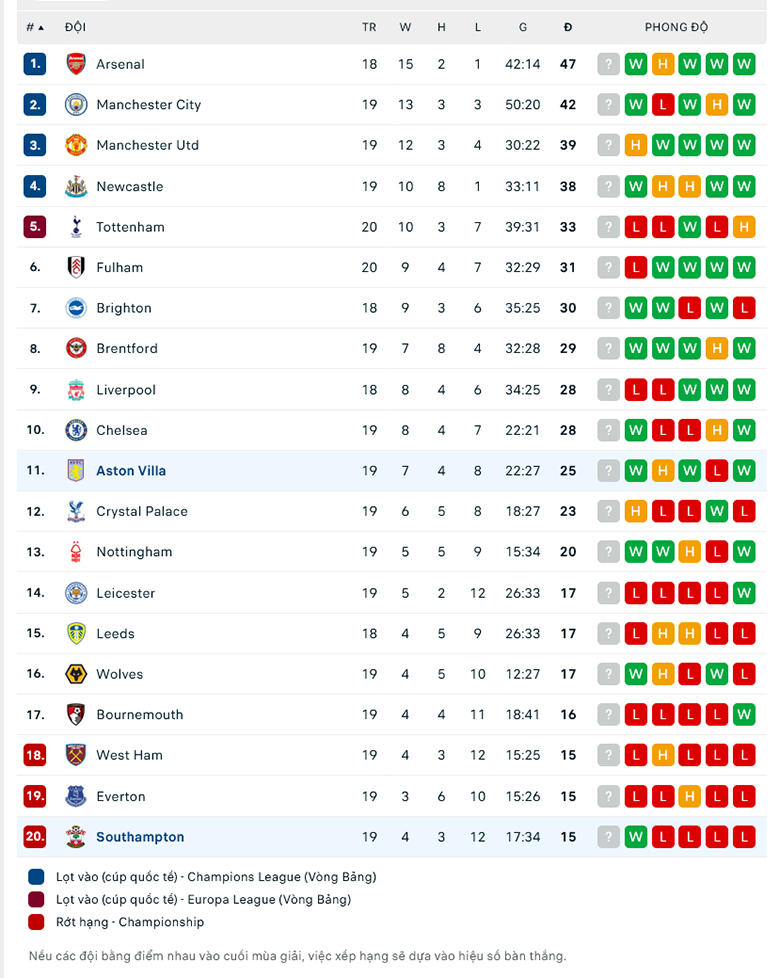Click Newcastle's upcoming match question mark
This screenshot has height=978, width=780.
pos(608,186)
